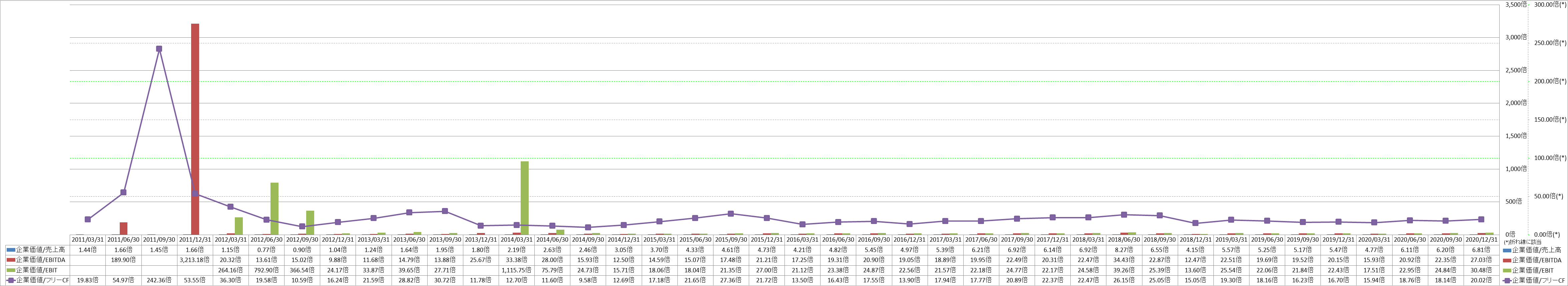Image resolution: width=1568 pixels, height=286 pixels.
Task: Select the 2016/06/30 date column header
Action: click(838, 240)
